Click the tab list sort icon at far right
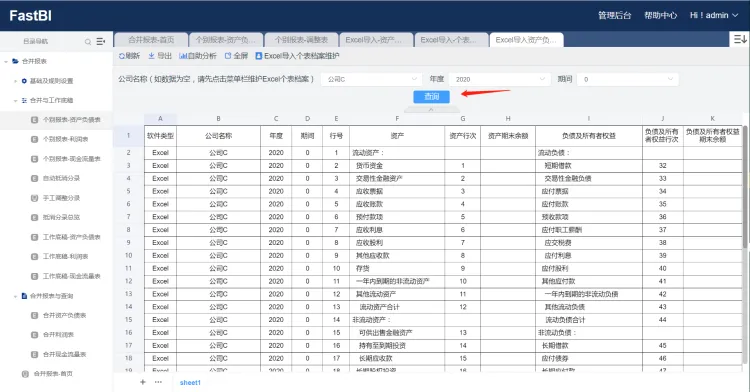Image resolution: width=750 pixels, height=392 pixels. [x=739, y=39]
